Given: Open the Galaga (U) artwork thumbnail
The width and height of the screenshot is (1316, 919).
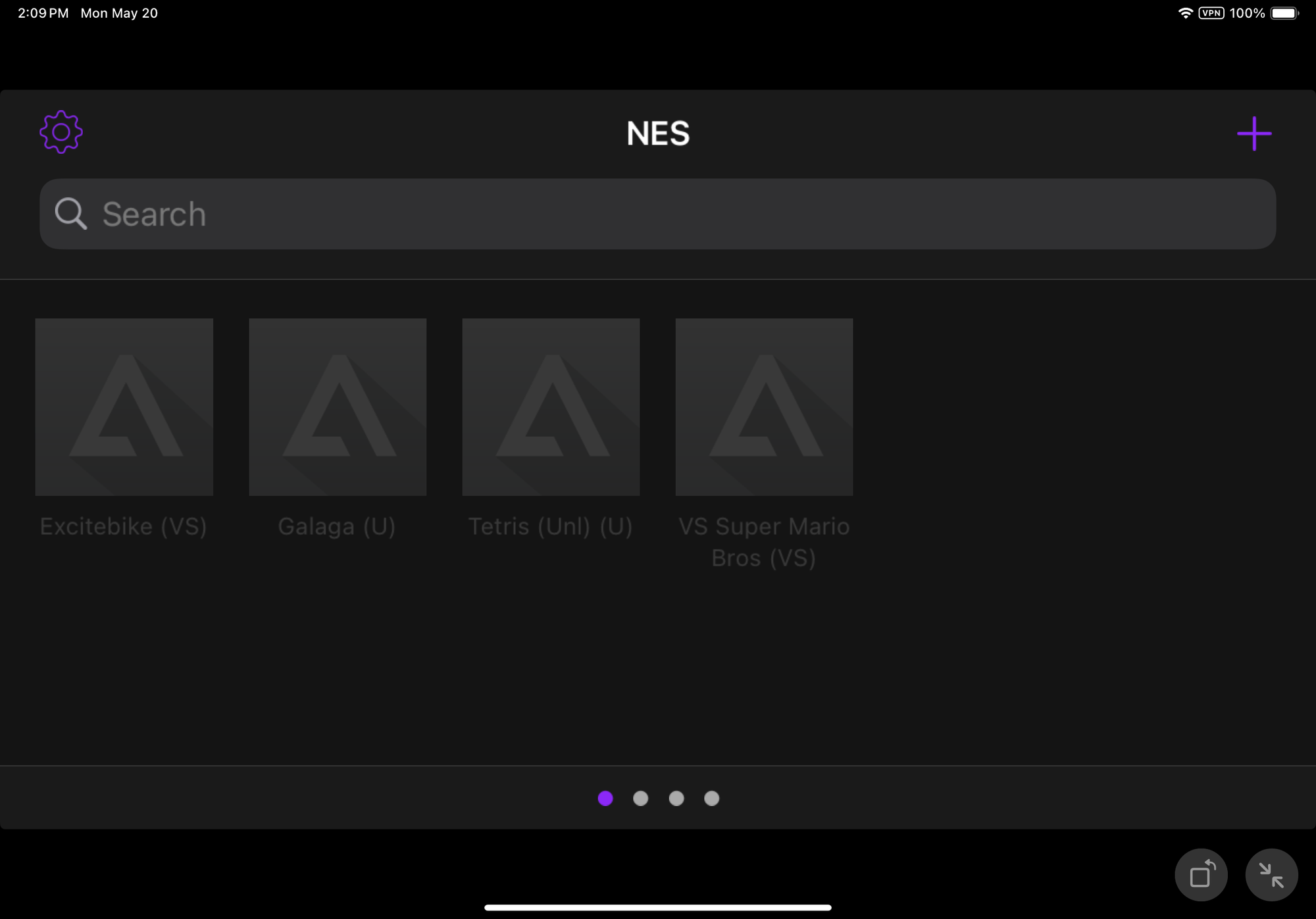Looking at the screenshot, I should click(338, 407).
